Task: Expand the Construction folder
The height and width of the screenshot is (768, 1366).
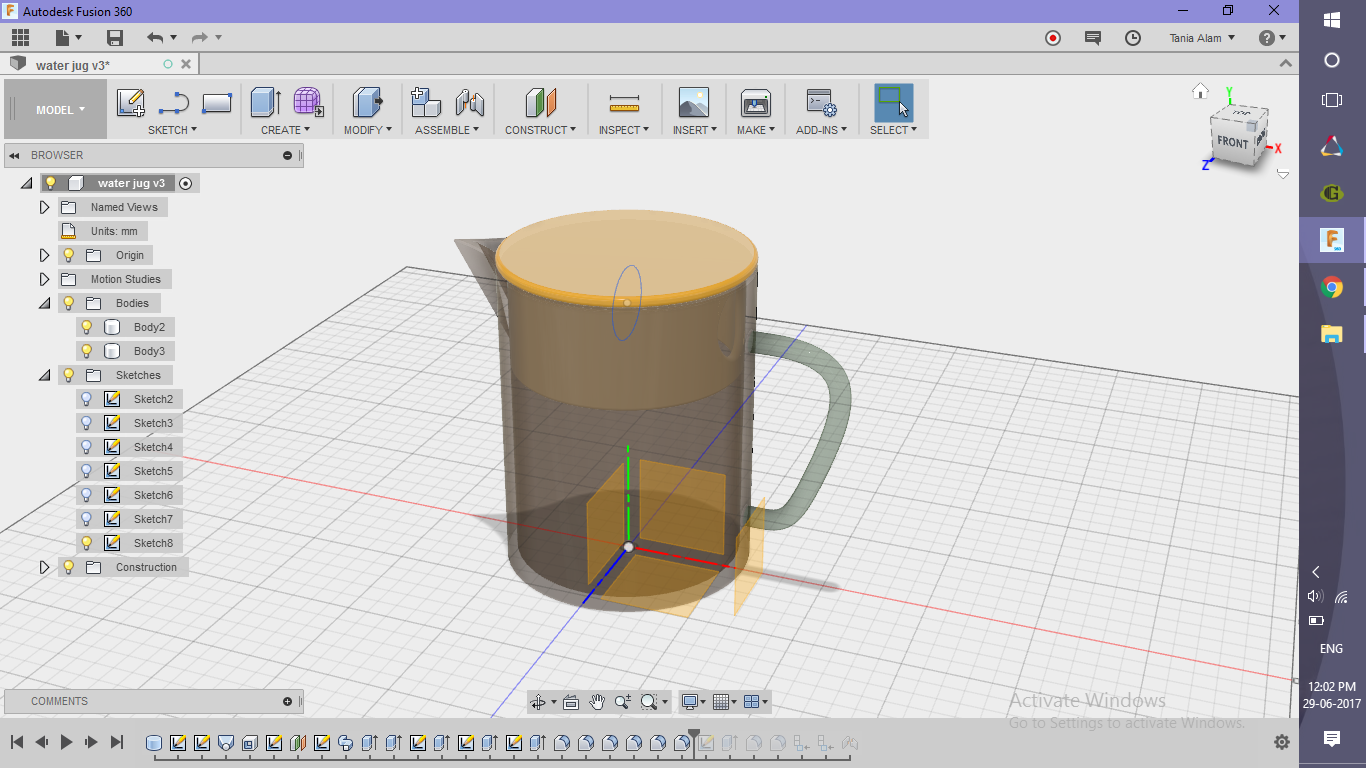Action: (44, 567)
